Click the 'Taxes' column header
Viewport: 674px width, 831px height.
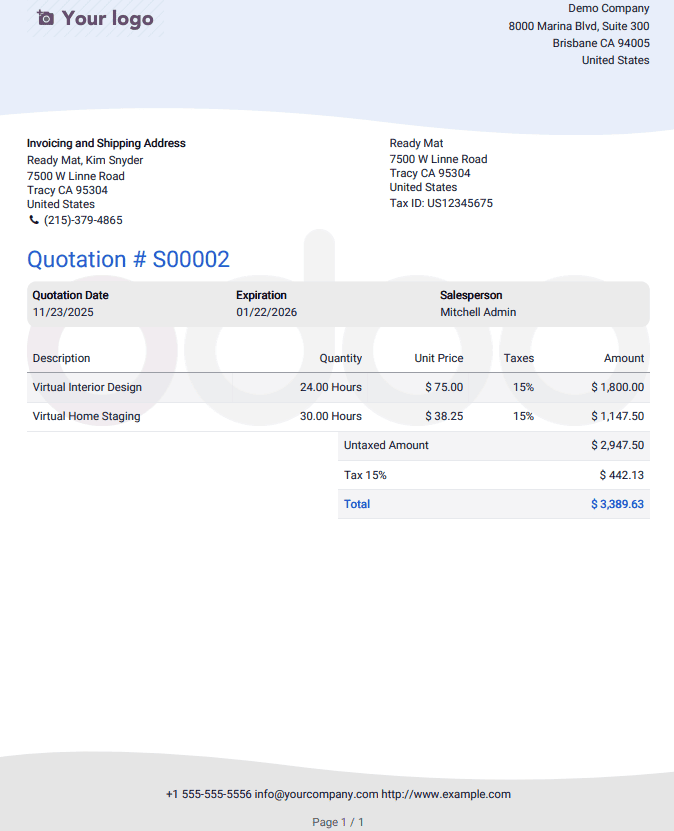pos(519,358)
